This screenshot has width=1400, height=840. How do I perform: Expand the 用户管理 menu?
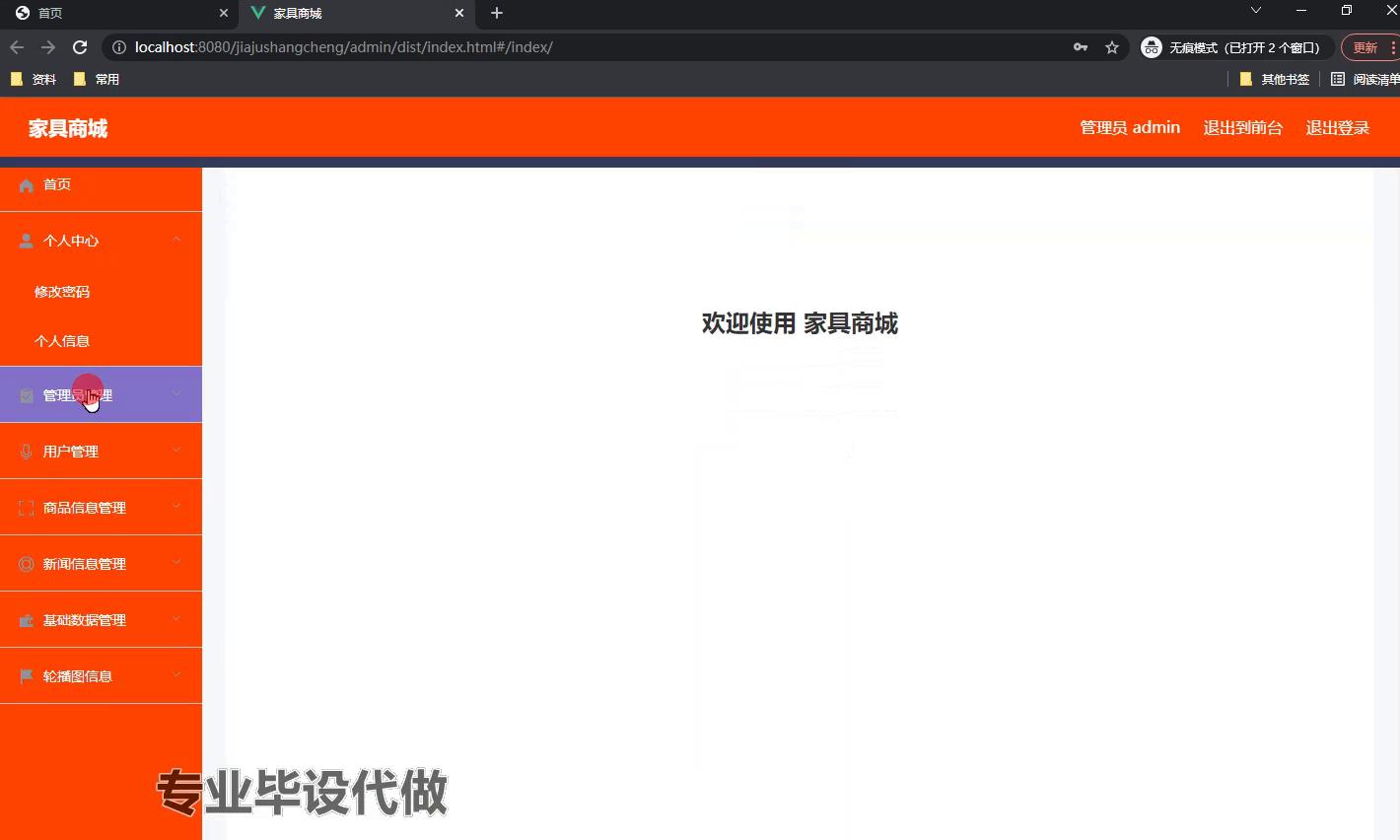point(175,451)
